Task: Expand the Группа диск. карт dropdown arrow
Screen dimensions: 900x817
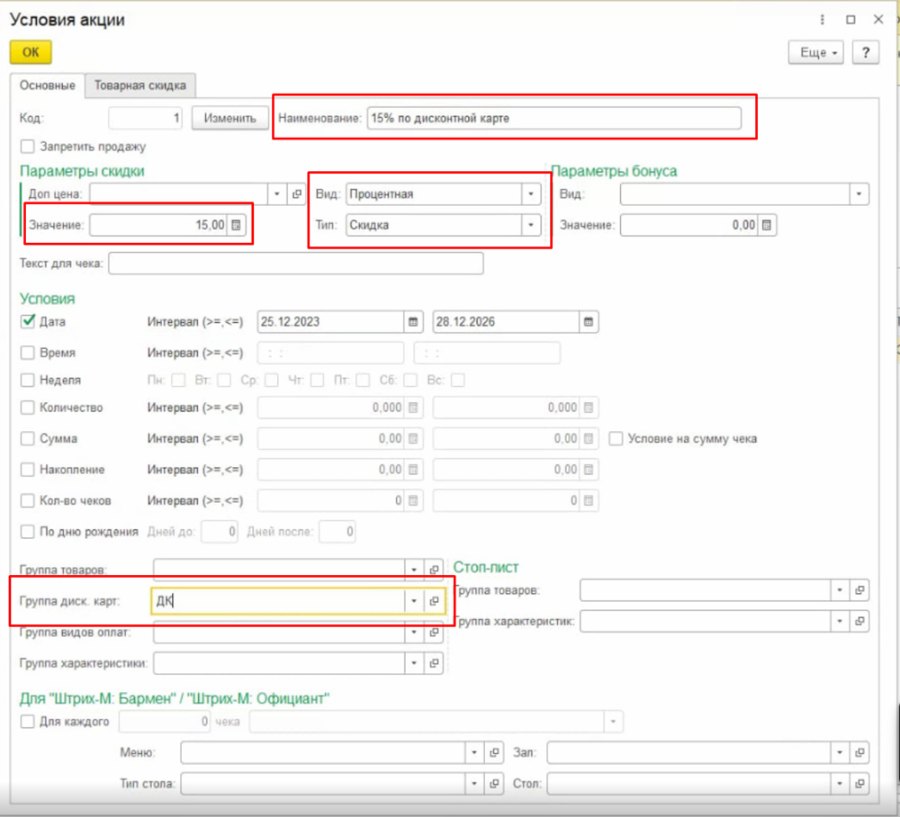Action: 414,601
